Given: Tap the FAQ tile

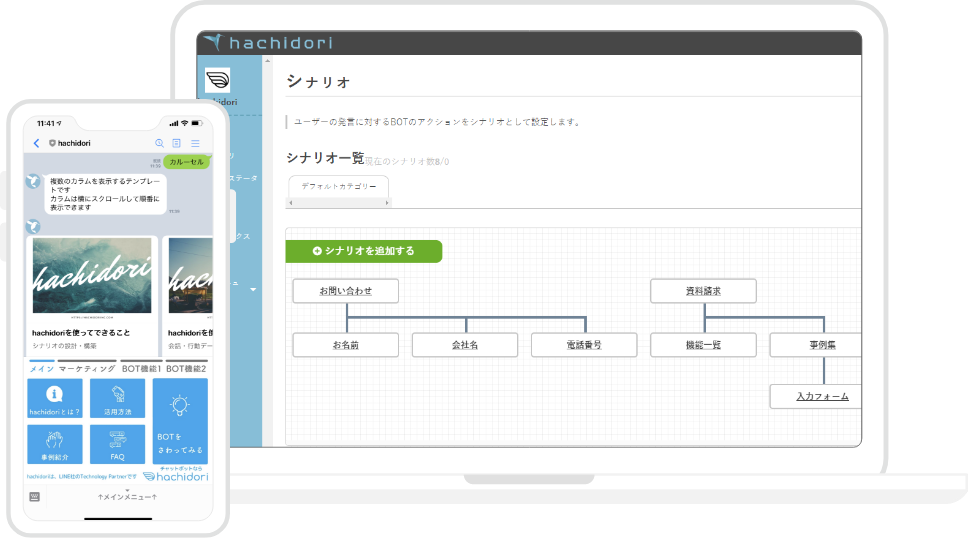Looking at the screenshot, I should pyautogui.click(x=117, y=444).
